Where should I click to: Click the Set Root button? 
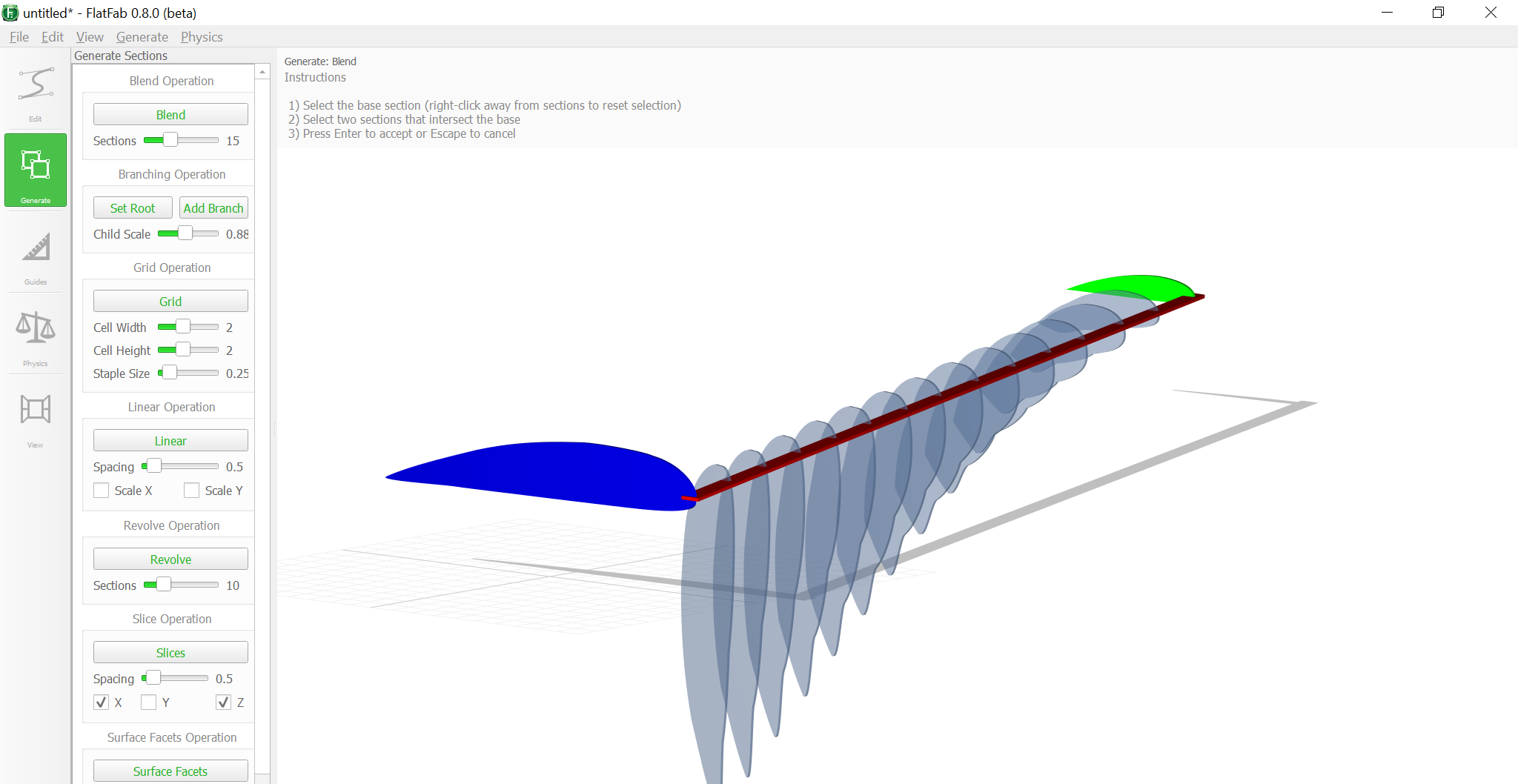click(133, 208)
